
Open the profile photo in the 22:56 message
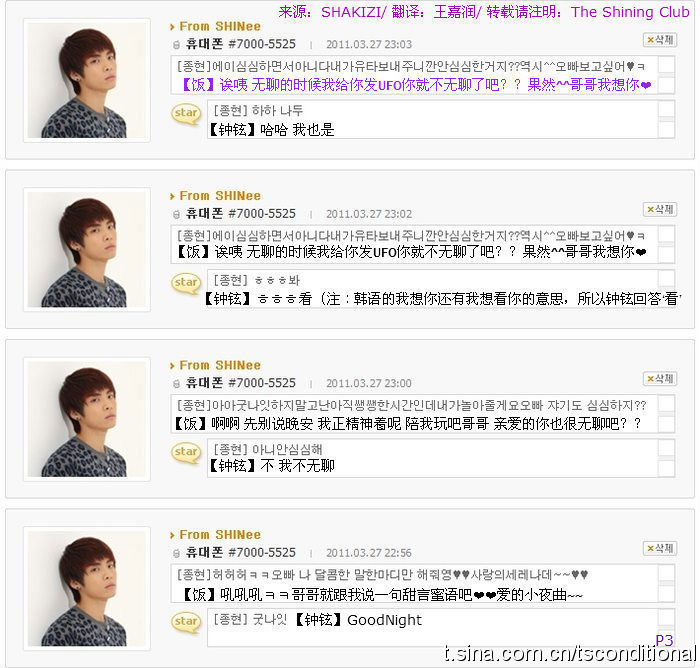[87, 589]
